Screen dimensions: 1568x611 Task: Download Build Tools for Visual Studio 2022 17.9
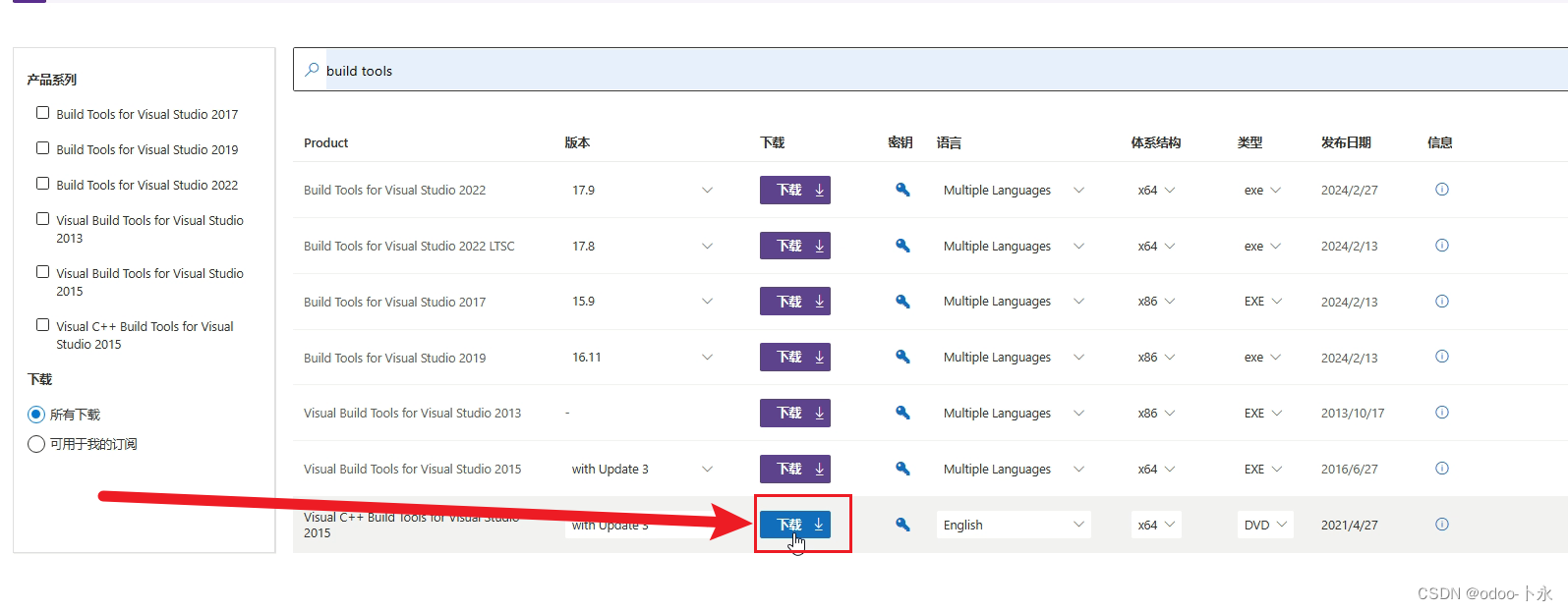click(795, 190)
